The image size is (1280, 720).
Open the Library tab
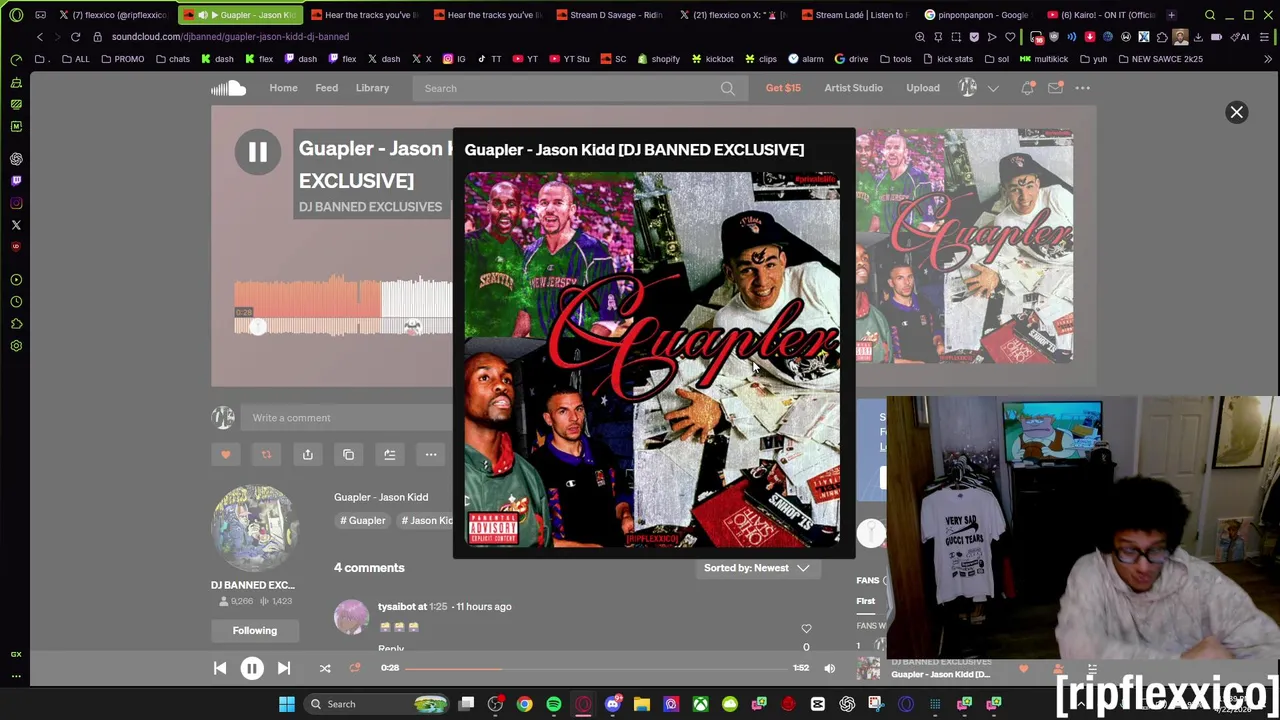[372, 88]
